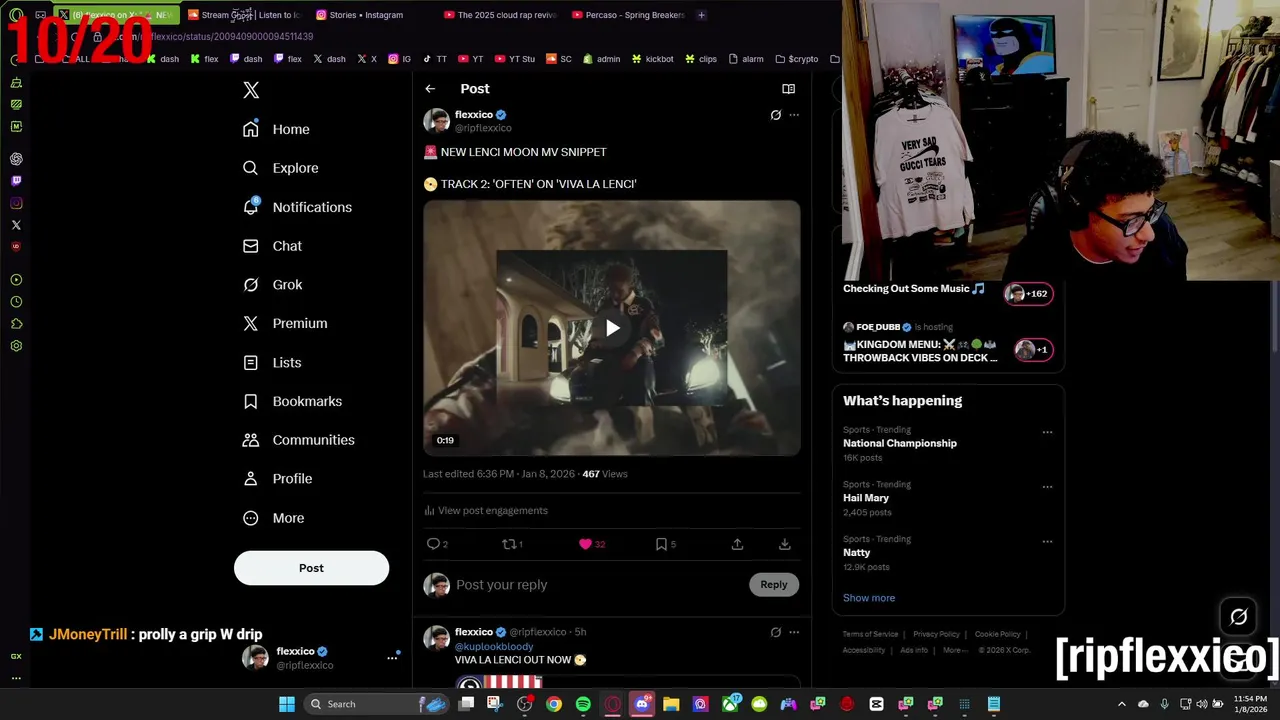Open View post engagements
1280x720 pixels.
tap(486, 510)
